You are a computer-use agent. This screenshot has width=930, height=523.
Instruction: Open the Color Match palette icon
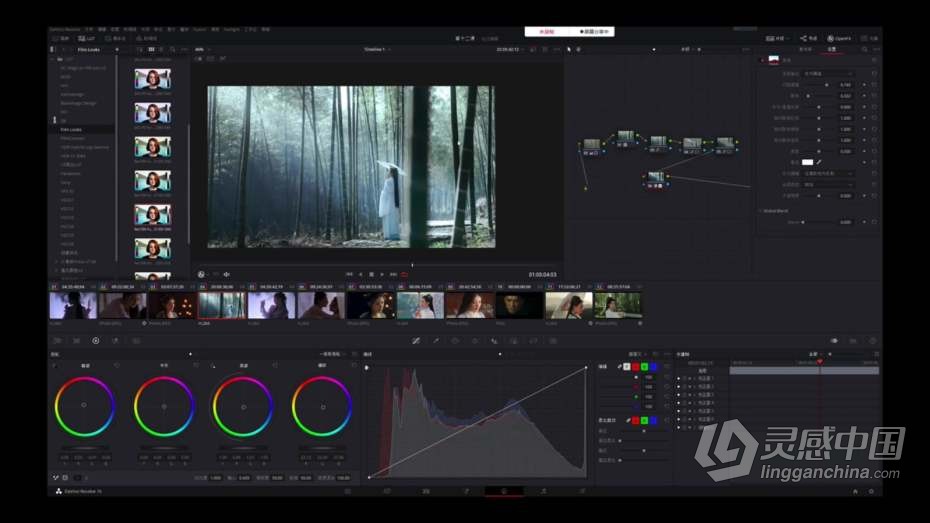[77, 341]
